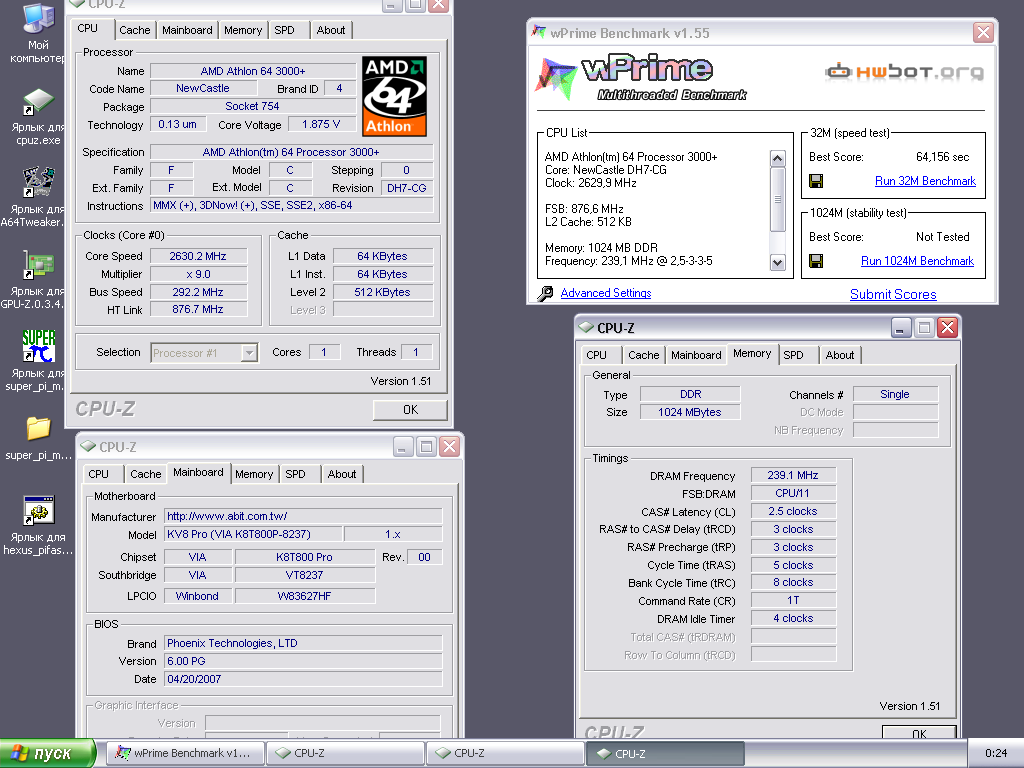Open About tab in Mainboard CPU-Z window
The width and height of the screenshot is (1024, 768).
click(x=342, y=474)
